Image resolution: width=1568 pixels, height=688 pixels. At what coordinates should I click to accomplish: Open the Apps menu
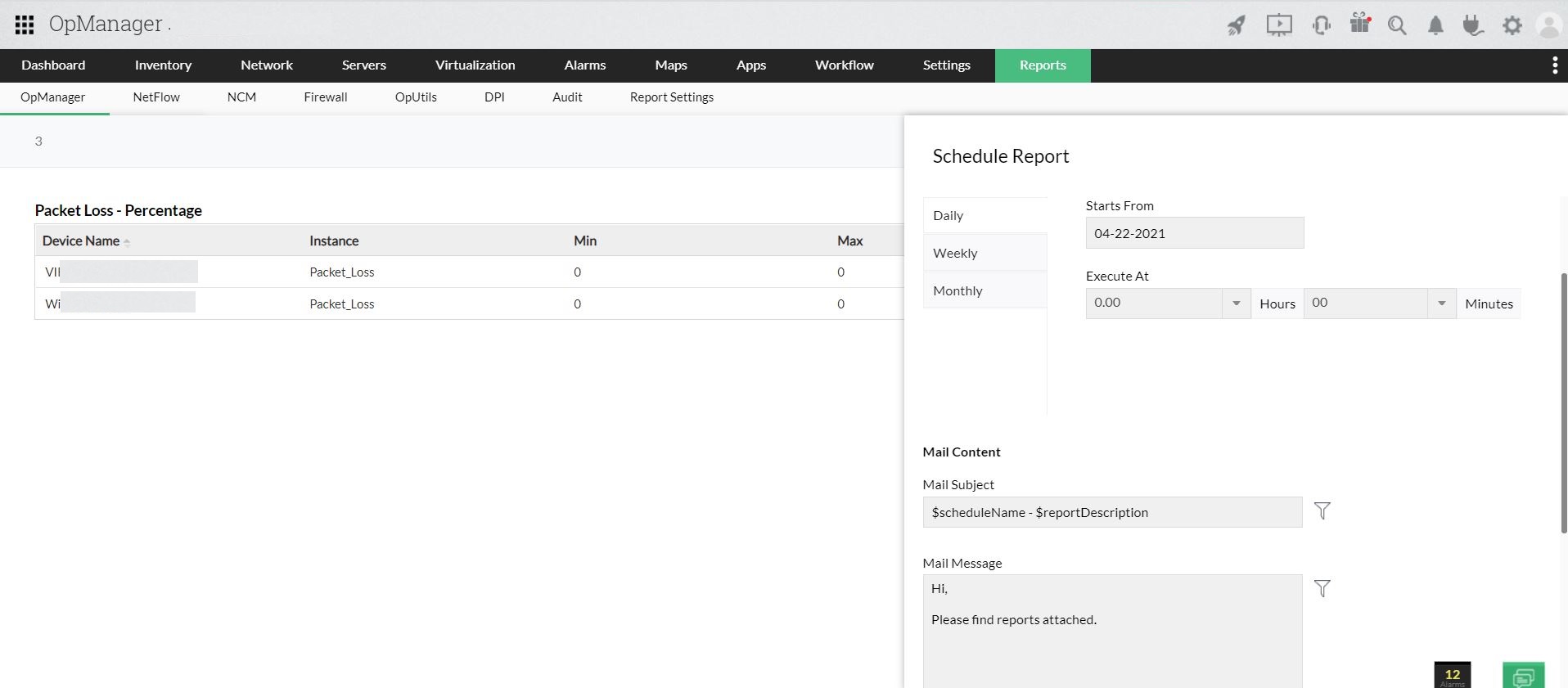click(x=751, y=65)
